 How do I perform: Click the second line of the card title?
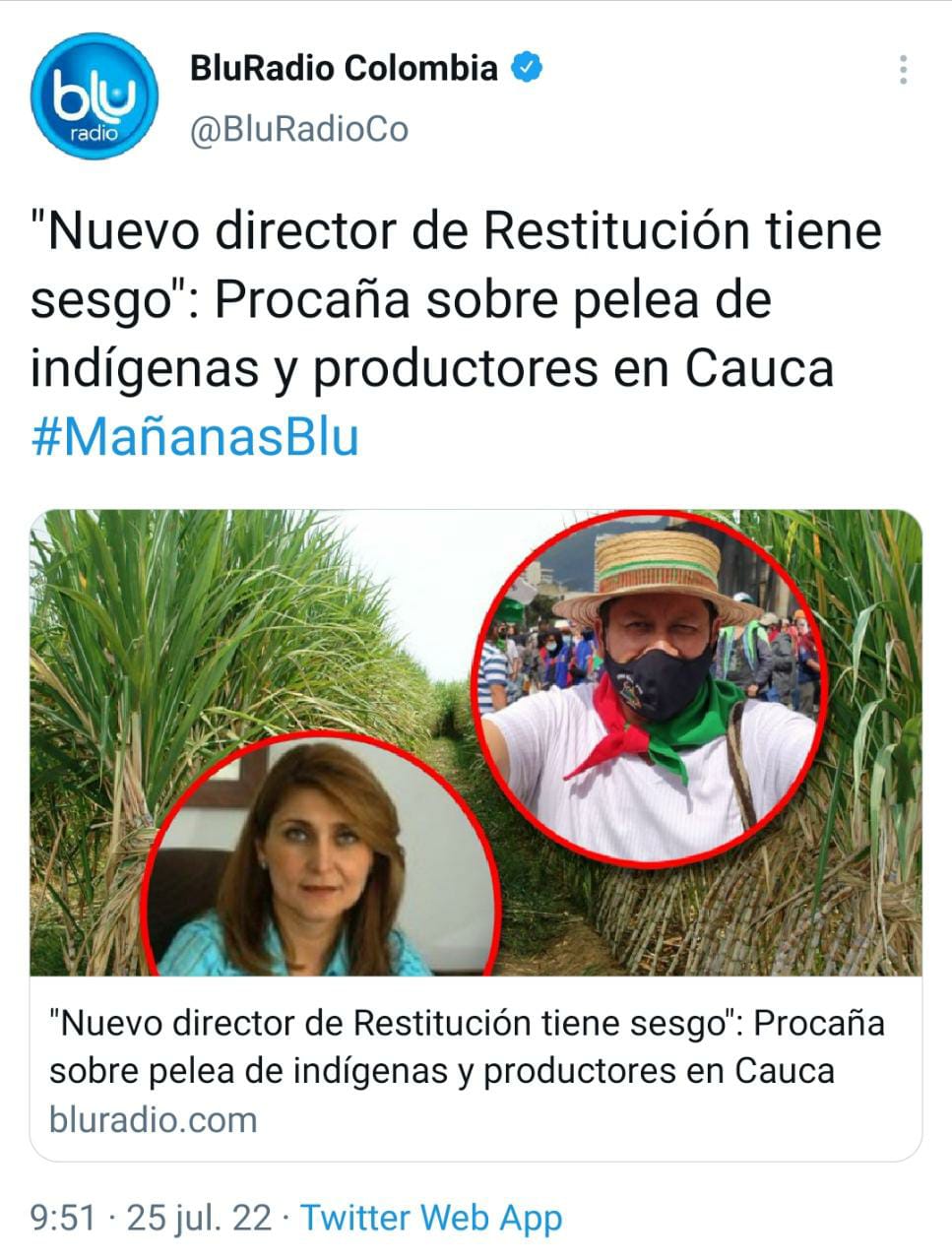click(x=442, y=1070)
